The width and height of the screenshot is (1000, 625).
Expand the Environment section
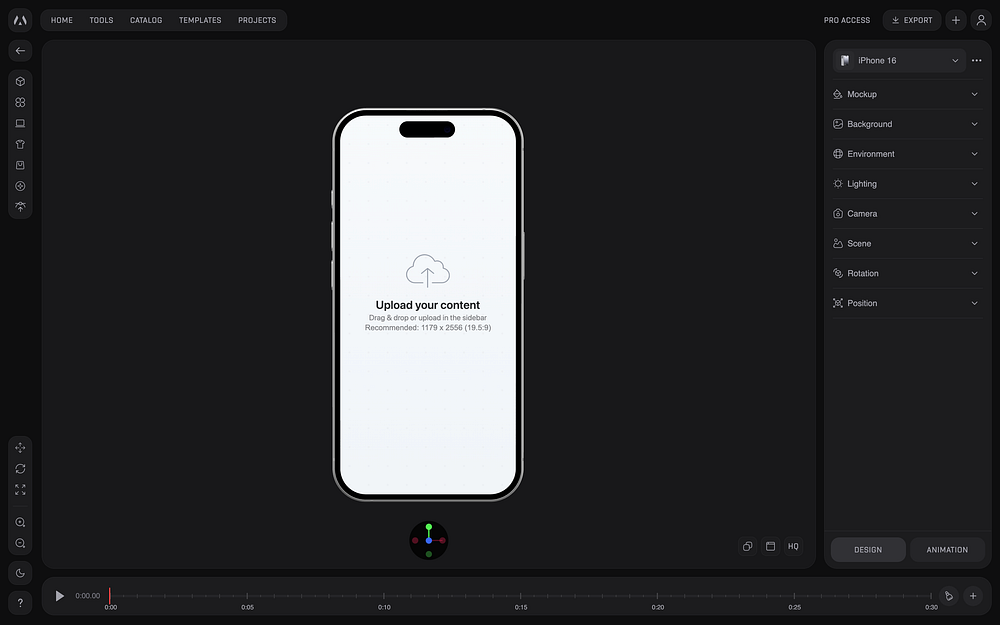(x=907, y=154)
